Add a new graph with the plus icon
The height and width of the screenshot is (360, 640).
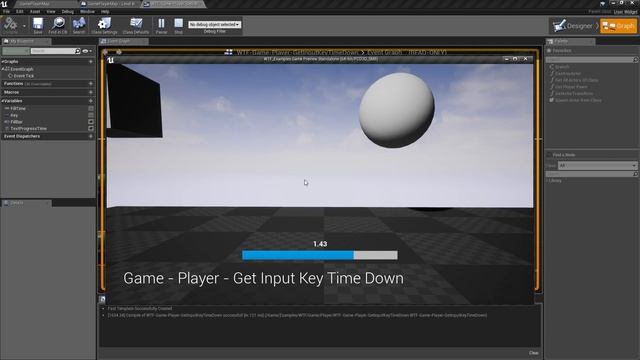click(x=91, y=62)
